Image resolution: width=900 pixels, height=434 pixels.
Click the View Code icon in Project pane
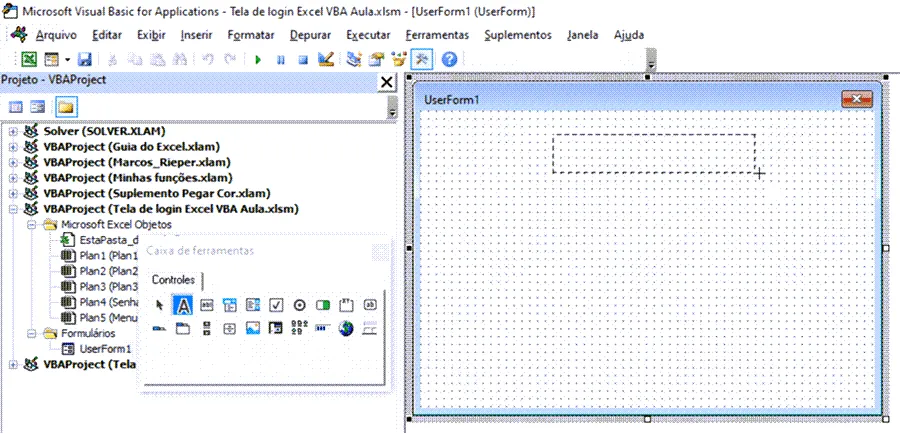17,107
